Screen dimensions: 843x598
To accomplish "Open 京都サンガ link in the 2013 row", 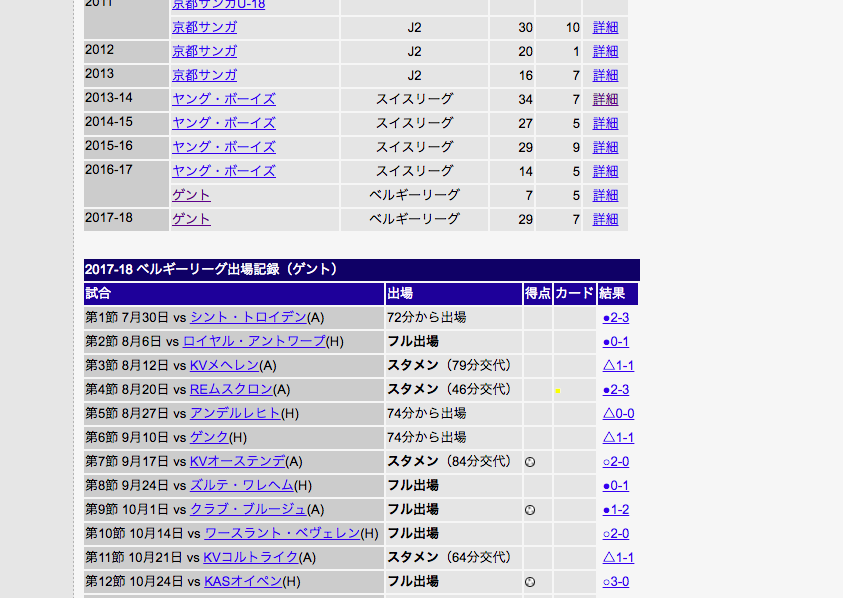I will point(204,75).
